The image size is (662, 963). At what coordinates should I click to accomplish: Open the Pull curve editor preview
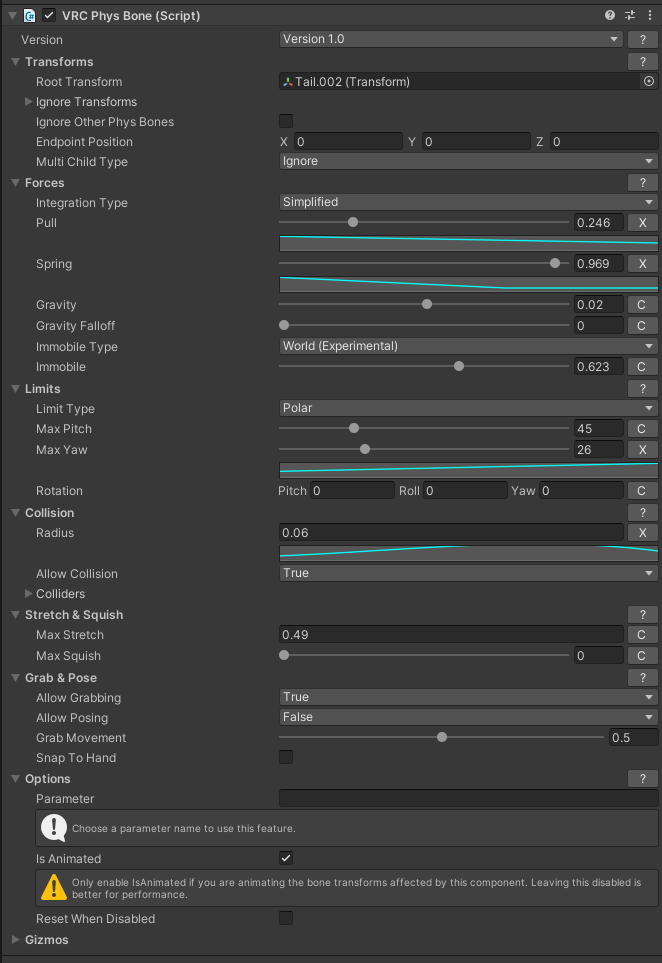(x=469, y=243)
